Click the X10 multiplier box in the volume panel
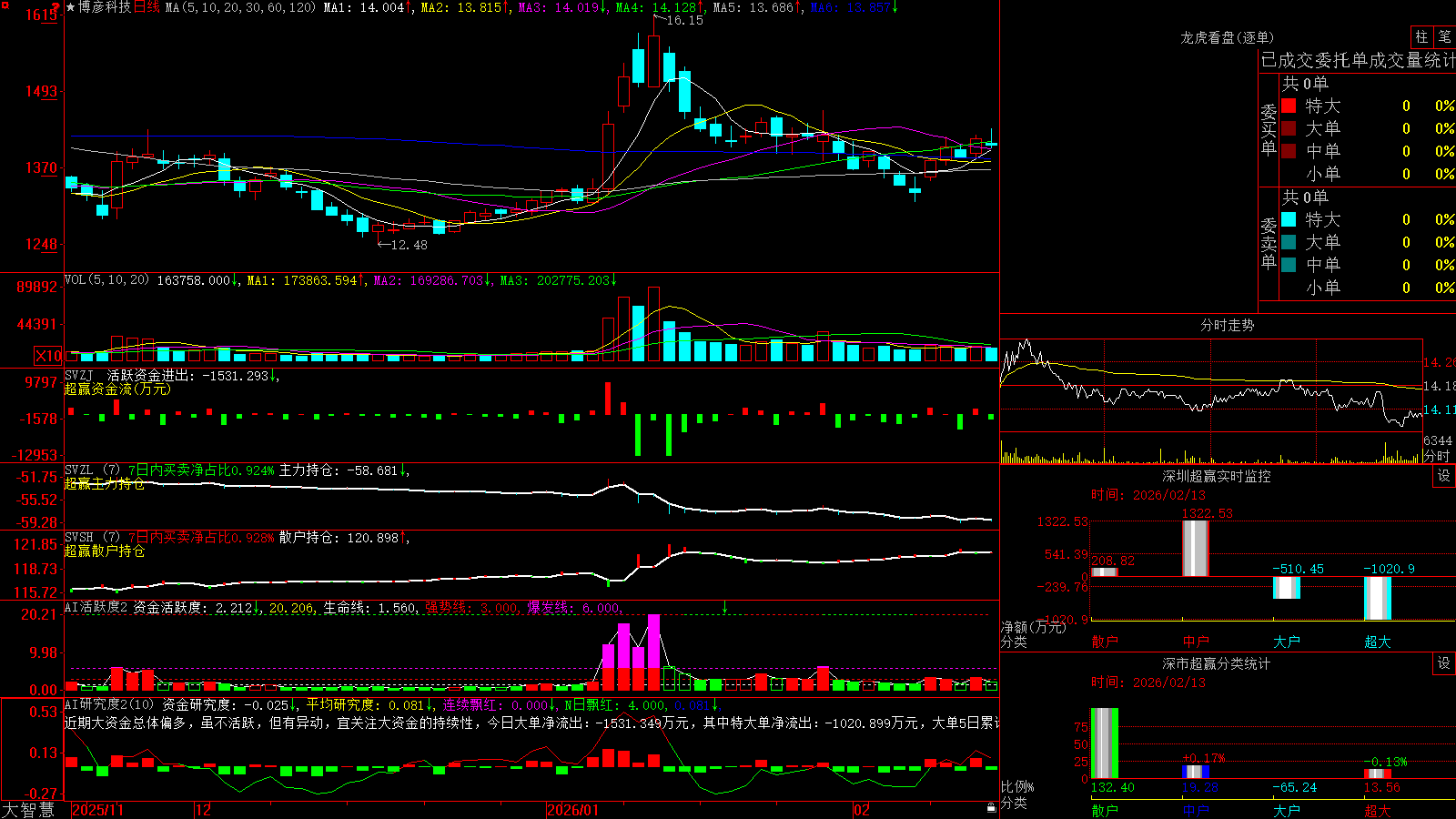1456x819 pixels. point(48,356)
